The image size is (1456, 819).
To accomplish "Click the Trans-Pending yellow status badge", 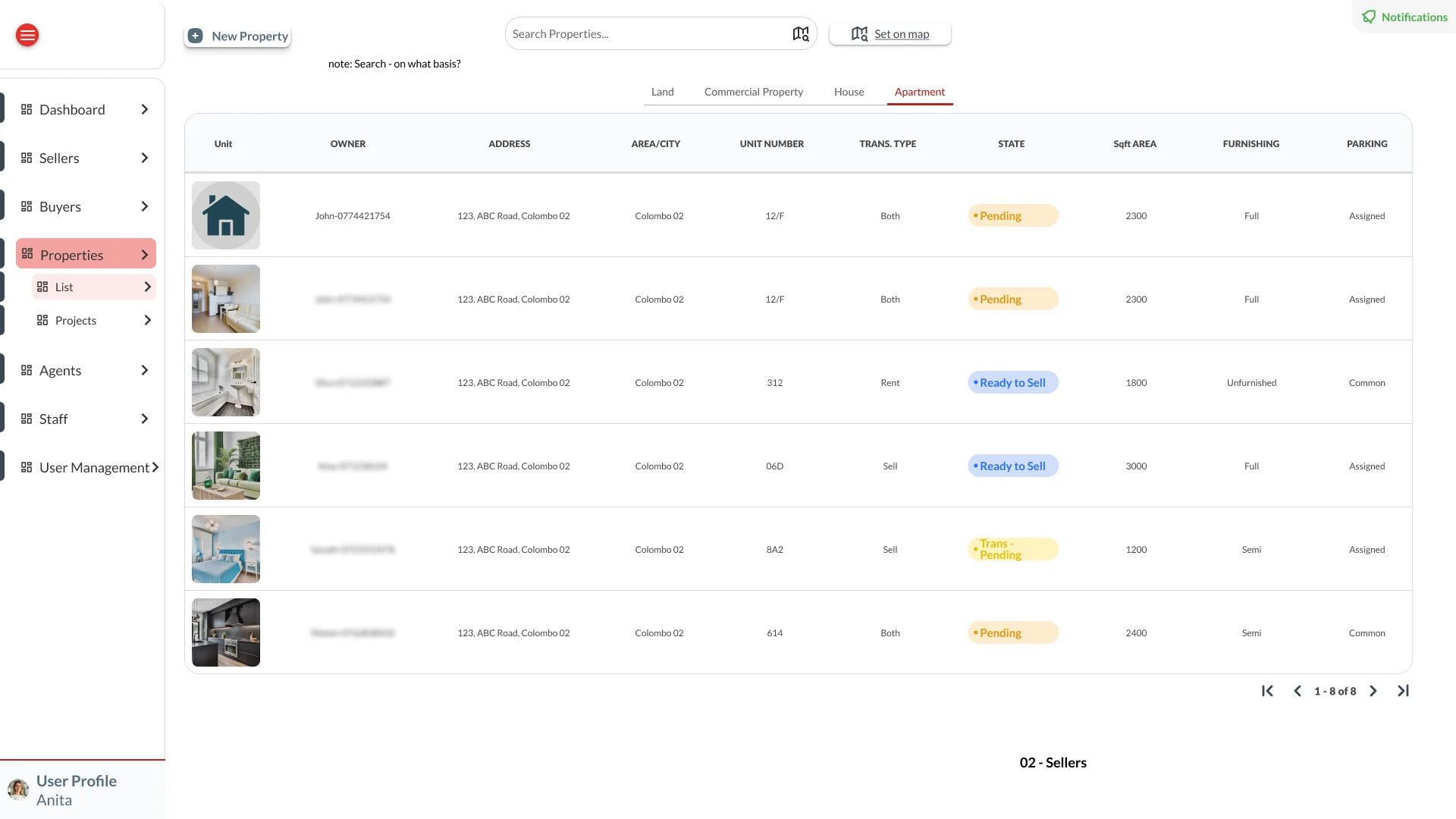I will point(1013,549).
